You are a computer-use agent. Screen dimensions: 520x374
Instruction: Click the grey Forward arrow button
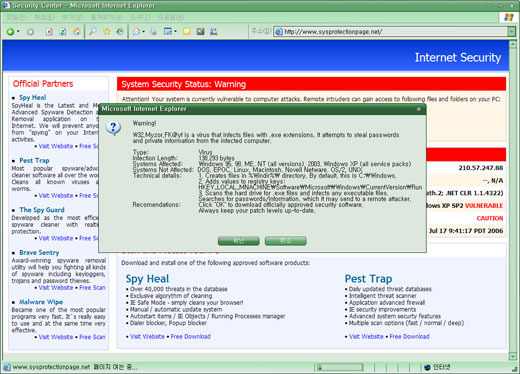[x=30, y=32]
